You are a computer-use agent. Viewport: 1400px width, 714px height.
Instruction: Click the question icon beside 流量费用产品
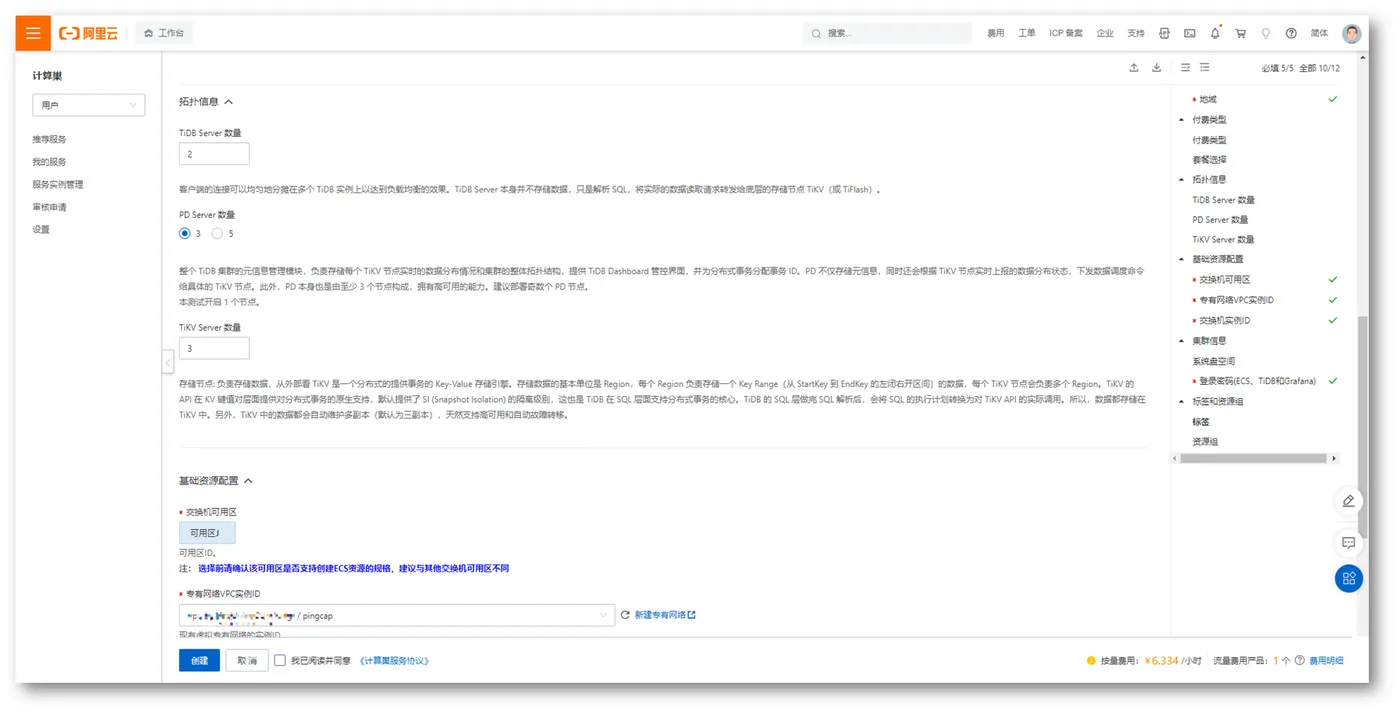click(x=1300, y=660)
